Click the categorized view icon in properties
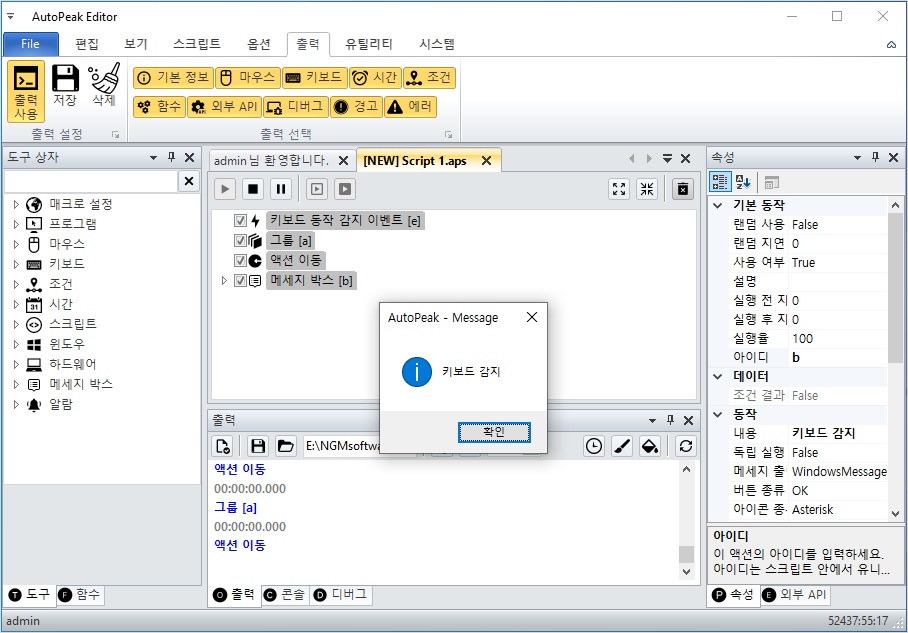Screen dimensions: 908x633 tap(720, 182)
